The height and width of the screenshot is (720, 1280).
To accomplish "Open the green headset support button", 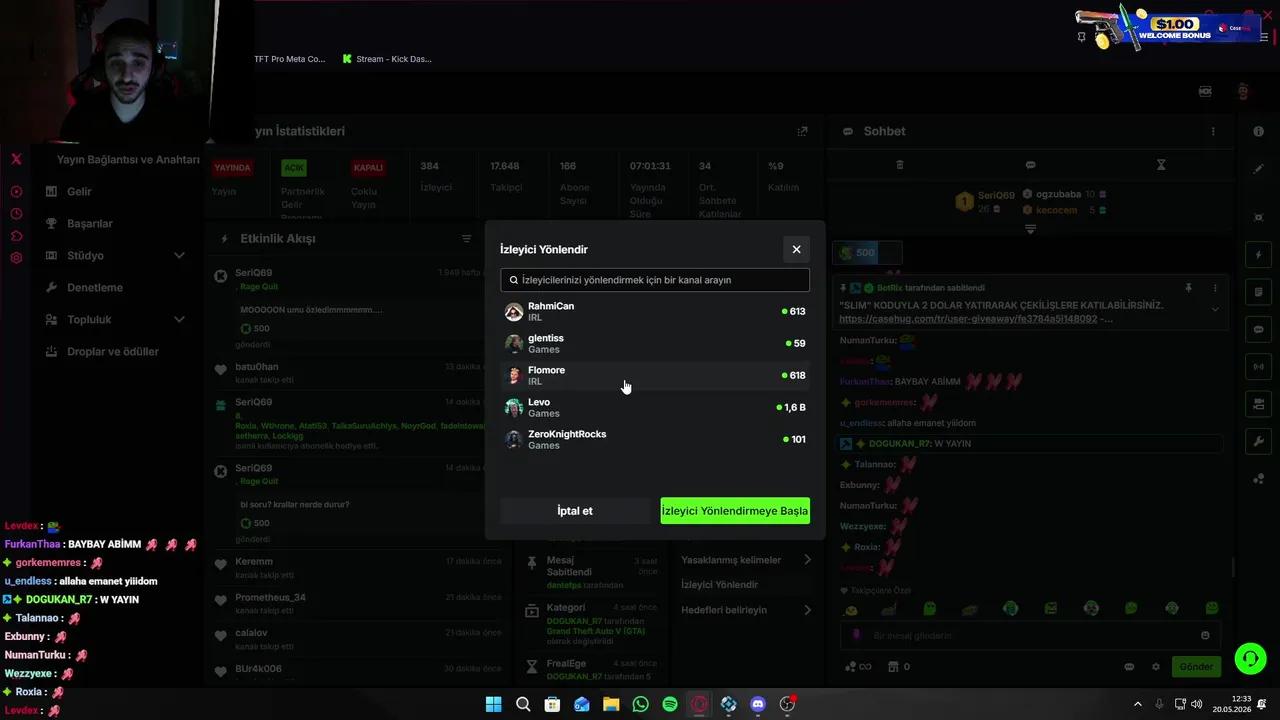I will [x=1250, y=658].
